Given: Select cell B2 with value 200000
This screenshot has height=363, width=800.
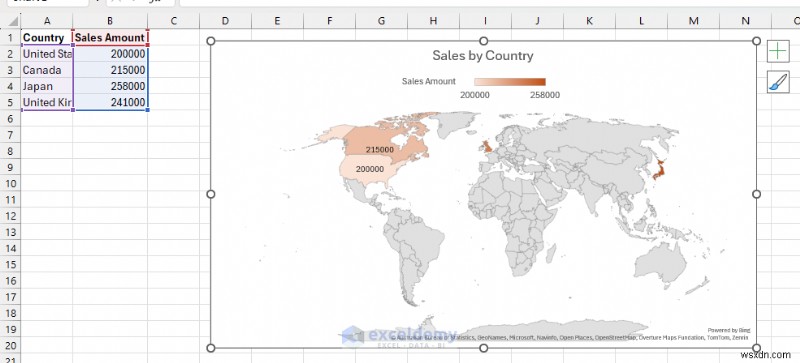Looking at the screenshot, I should (x=110, y=54).
